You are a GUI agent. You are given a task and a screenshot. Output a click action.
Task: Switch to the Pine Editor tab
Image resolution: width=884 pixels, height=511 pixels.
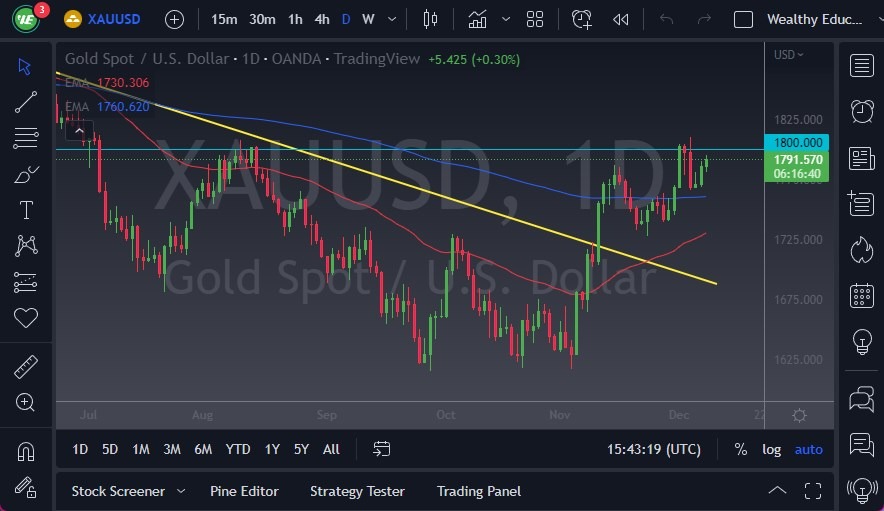(244, 491)
